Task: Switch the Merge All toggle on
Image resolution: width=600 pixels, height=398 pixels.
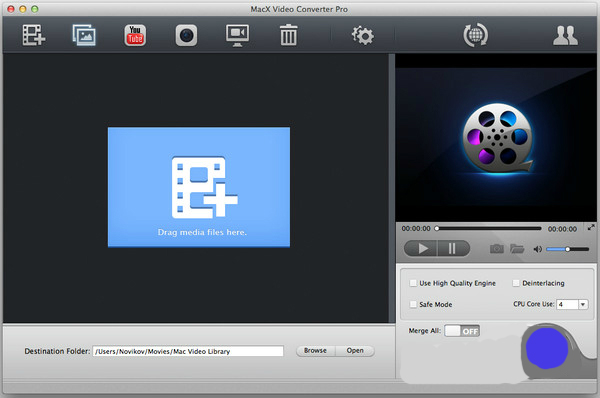Action: click(x=462, y=331)
